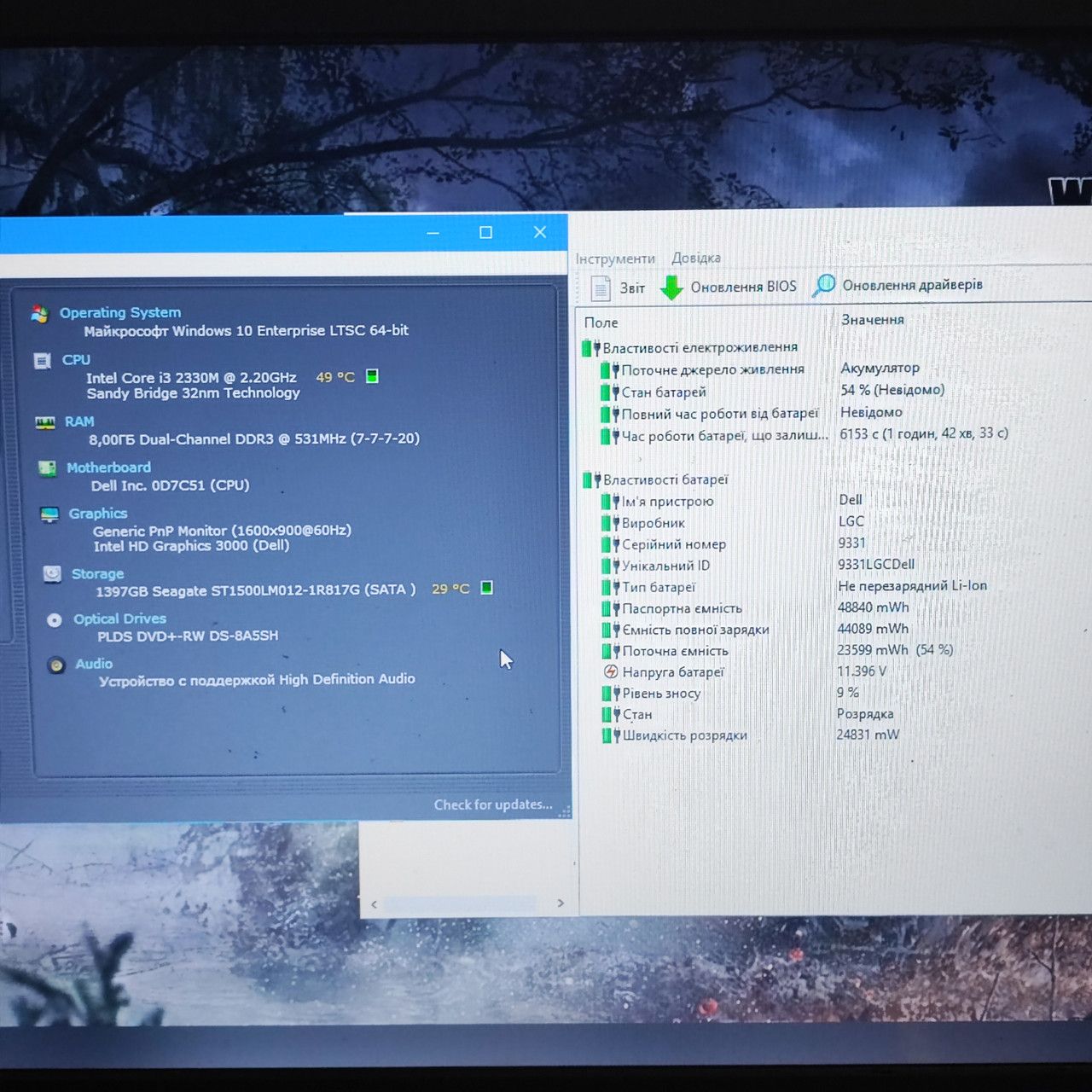Click the RAM module icon
The width and height of the screenshot is (1092, 1092).
pyautogui.click(x=45, y=422)
